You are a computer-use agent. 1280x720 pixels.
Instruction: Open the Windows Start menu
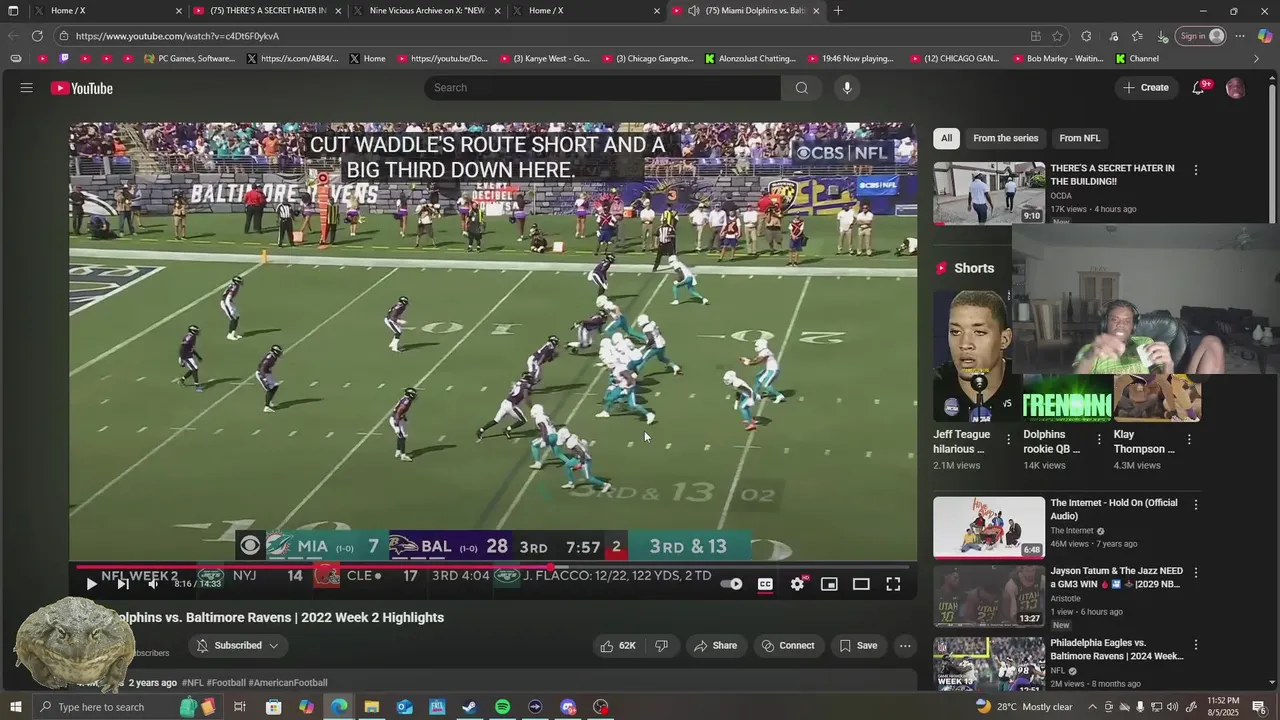pos(13,707)
